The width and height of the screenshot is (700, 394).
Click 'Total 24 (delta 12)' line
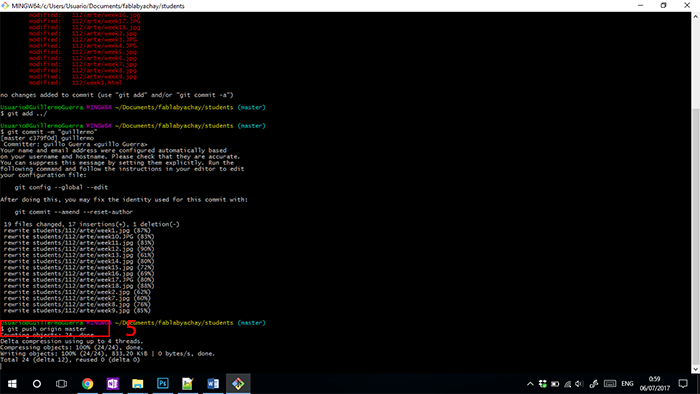tap(70, 360)
